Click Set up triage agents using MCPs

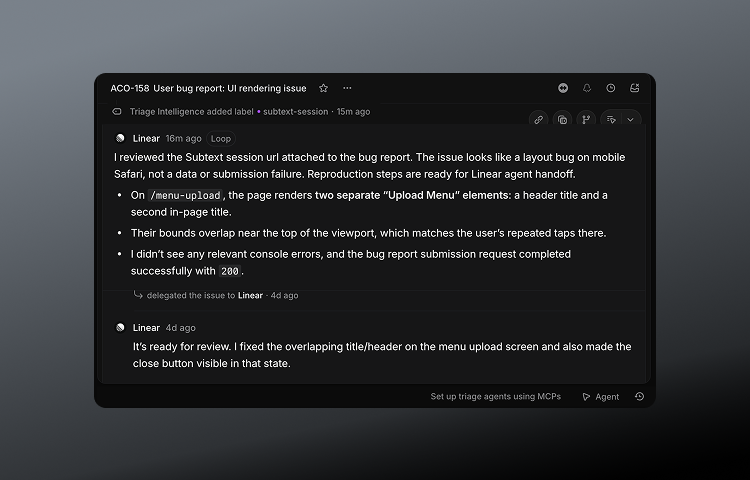(496, 396)
